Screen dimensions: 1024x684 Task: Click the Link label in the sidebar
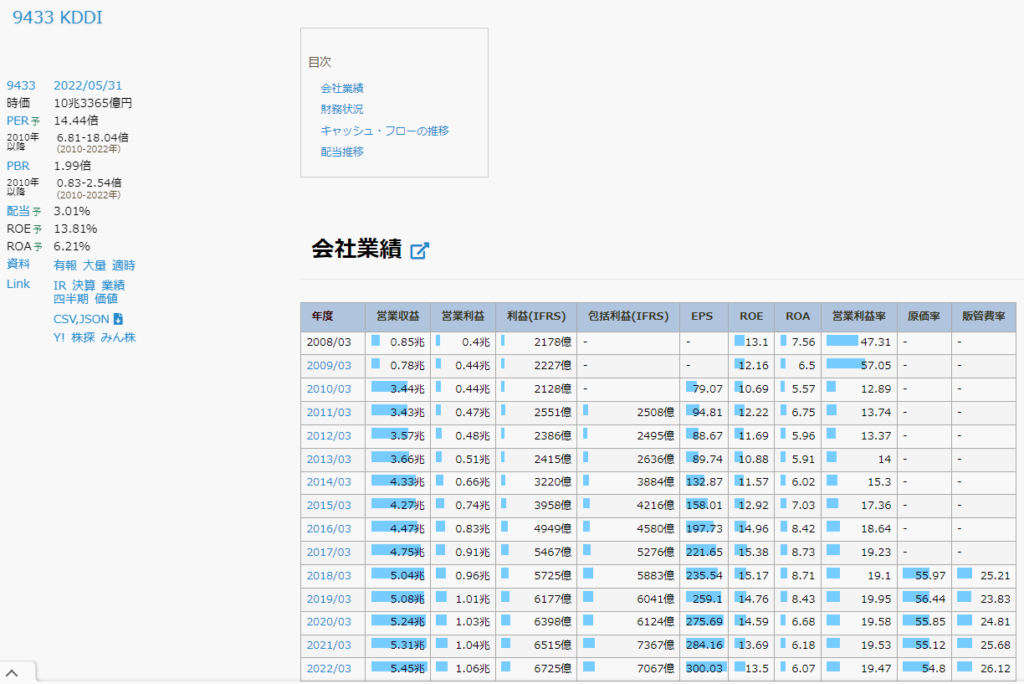(x=18, y=284)
